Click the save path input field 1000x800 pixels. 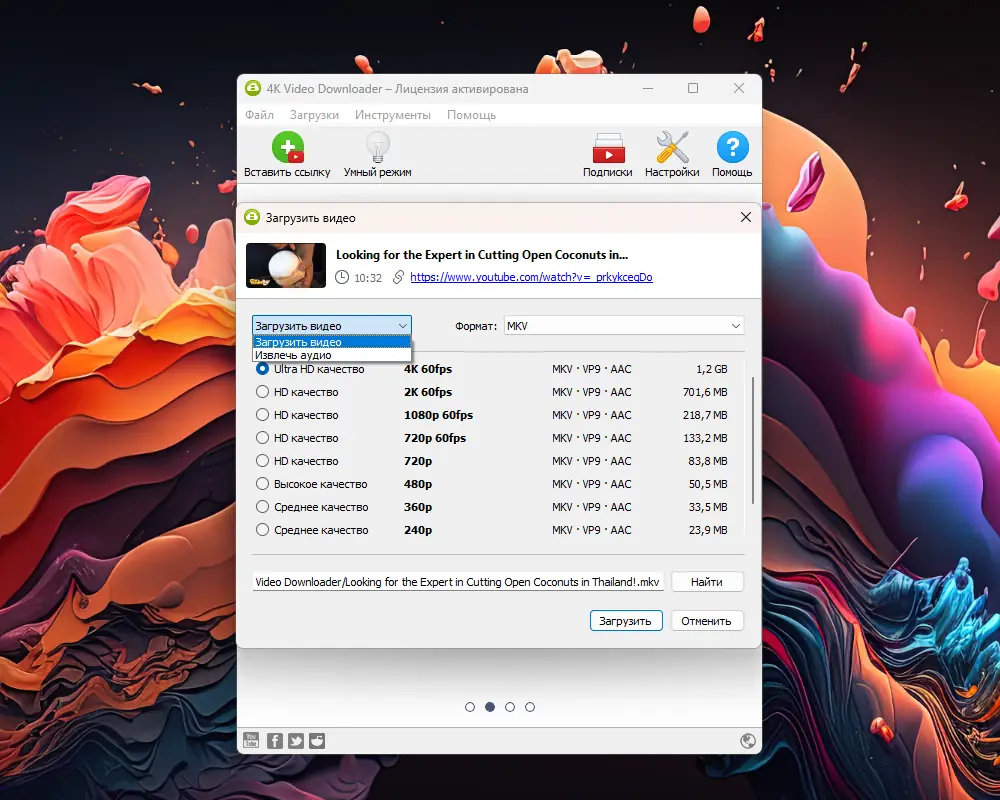pos(458,581)
